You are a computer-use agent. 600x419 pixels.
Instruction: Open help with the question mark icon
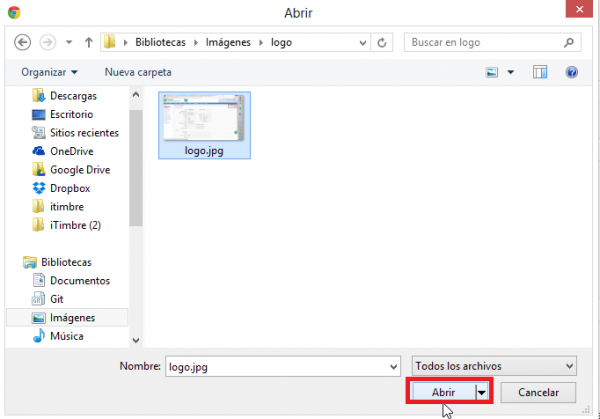572,72
